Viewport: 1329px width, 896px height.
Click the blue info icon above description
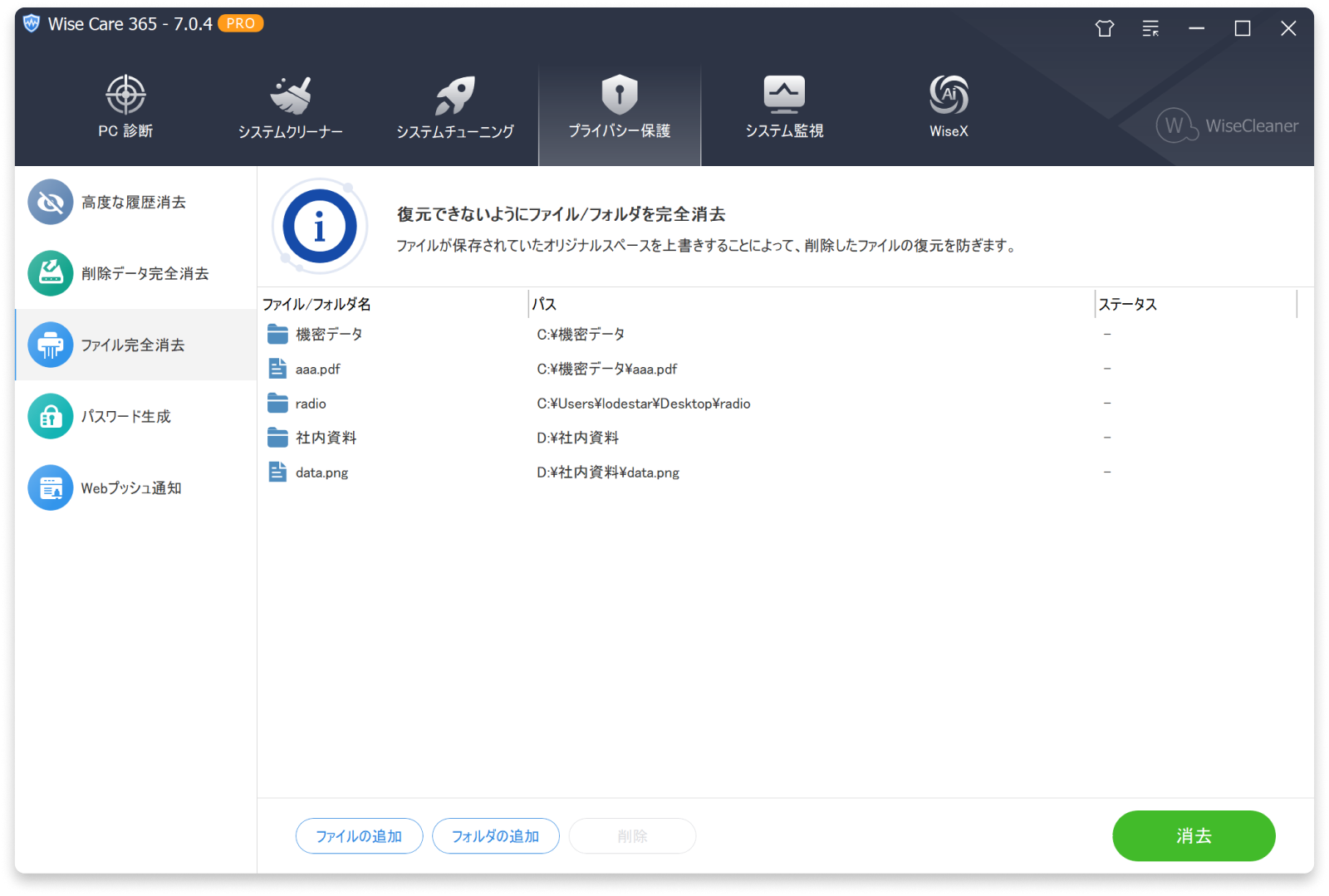point(319,226)
